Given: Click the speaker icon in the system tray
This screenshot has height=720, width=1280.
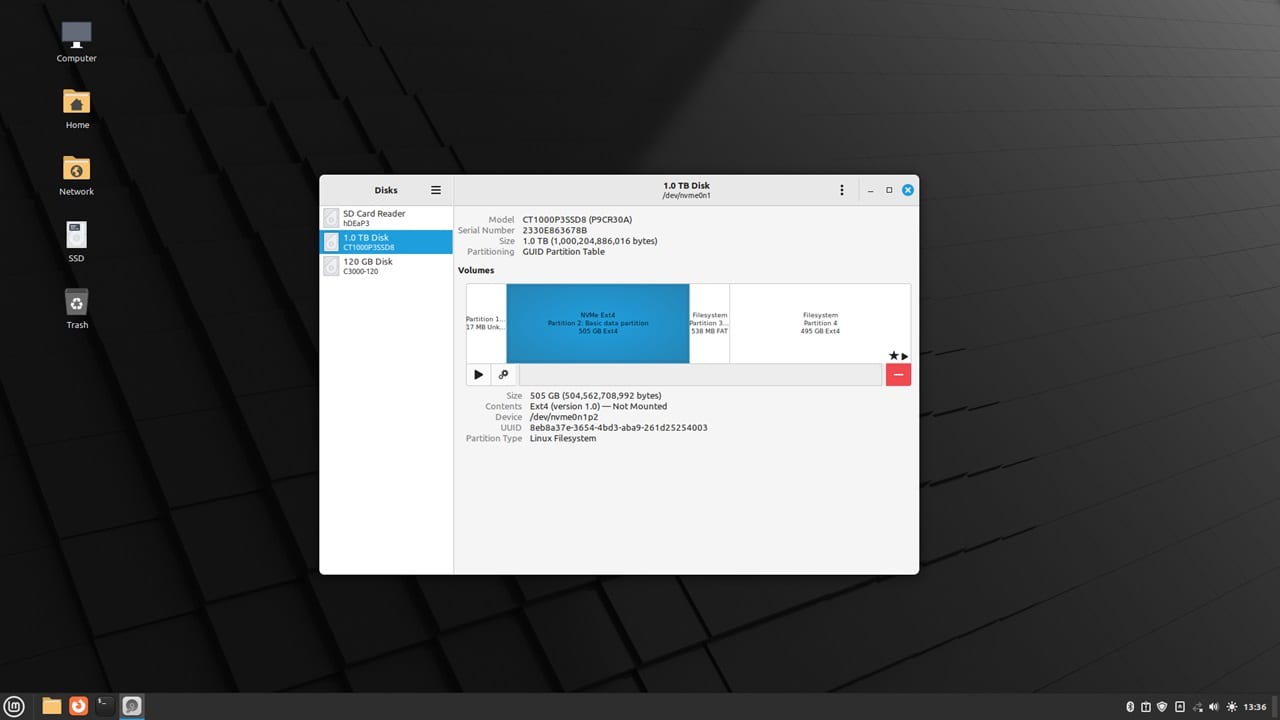Looking at the screenshot, I should (1213, 706).
